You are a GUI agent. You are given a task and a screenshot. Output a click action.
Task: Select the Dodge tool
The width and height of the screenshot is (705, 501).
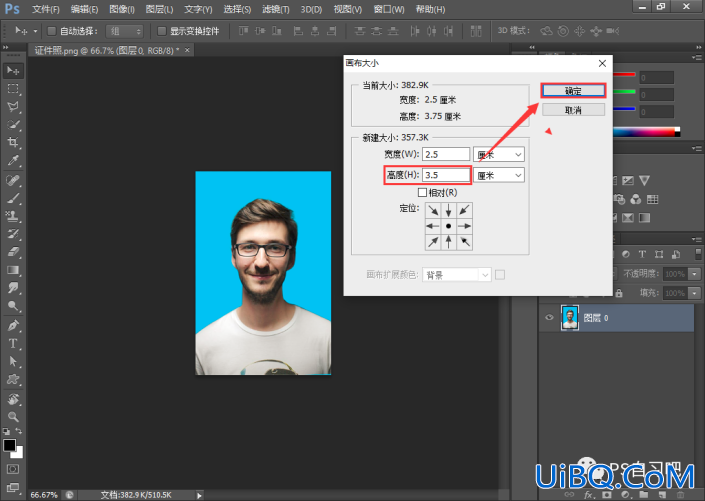(13, 306)
